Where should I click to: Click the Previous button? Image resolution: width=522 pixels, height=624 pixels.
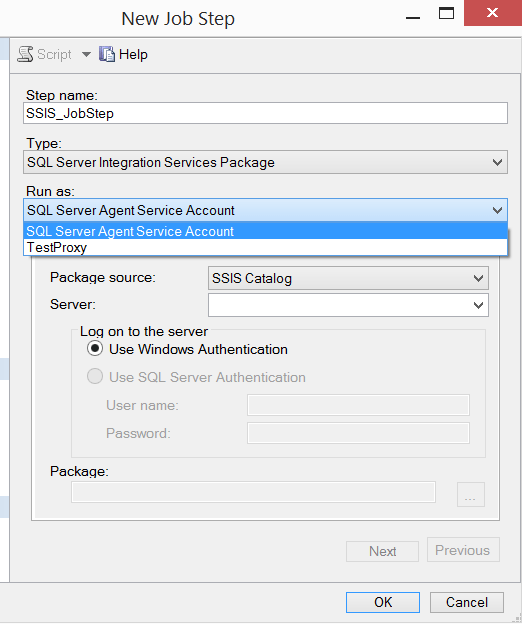coord(463,550)
